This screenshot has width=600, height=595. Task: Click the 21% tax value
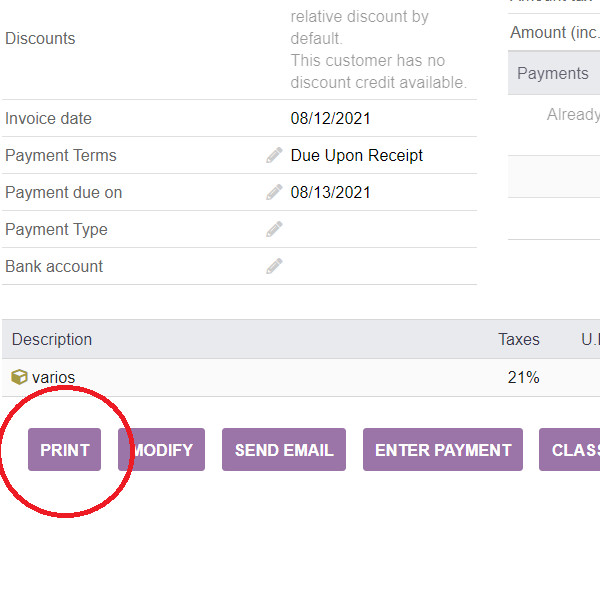pyautogui.click(x=523, y=377)
